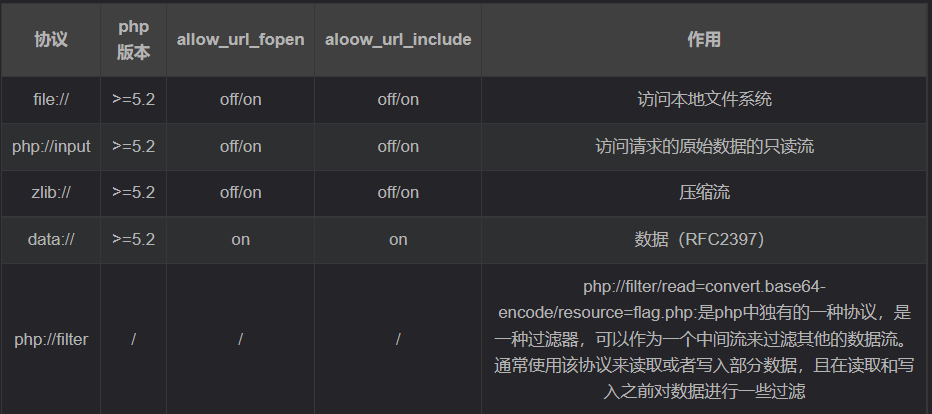Select the "aloow_url_include" header cell
Screen dimensions: 932x414
click(x=398, y=40)
